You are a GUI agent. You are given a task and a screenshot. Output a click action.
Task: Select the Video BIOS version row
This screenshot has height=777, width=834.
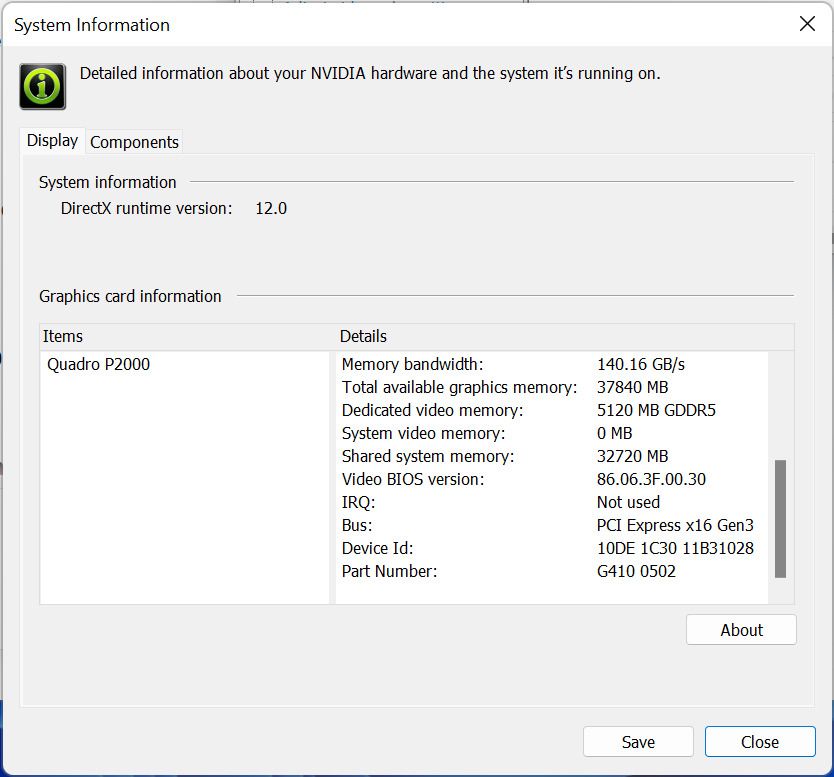pyautogui.click(x=552, y=479)
